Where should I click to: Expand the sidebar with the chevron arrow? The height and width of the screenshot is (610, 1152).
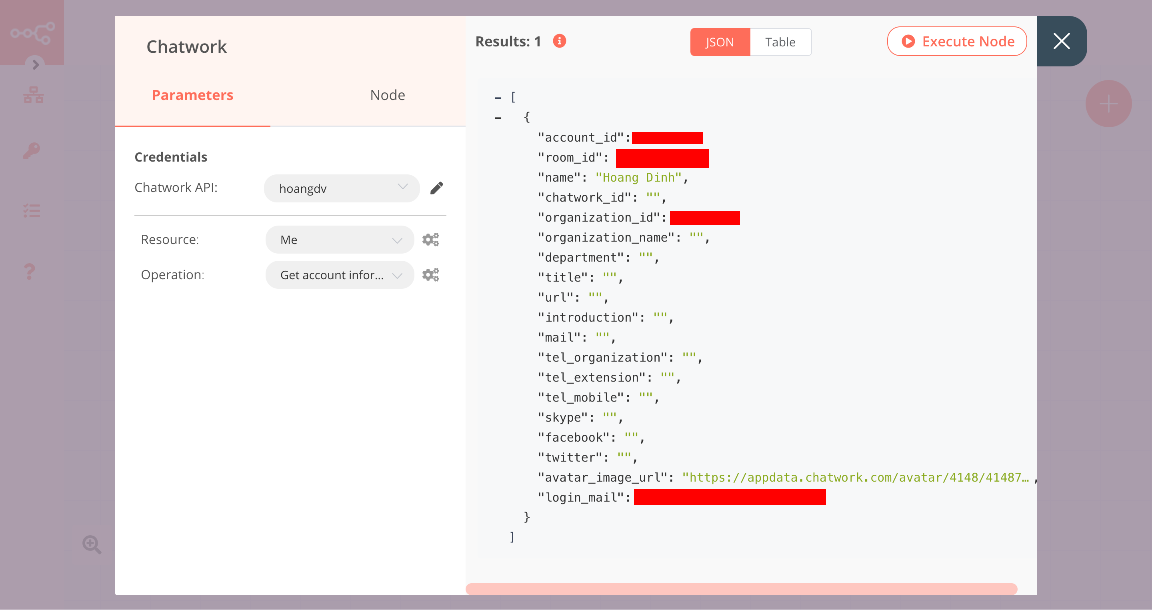(x=35, y=65)
